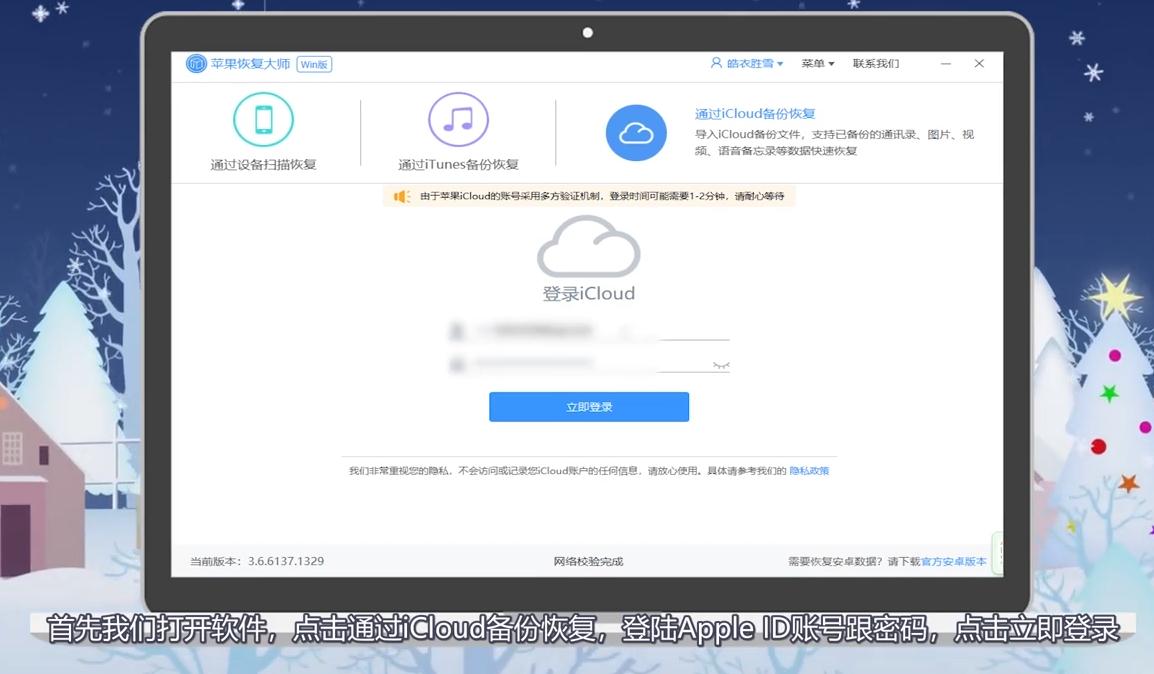Viewport: 1154px width, 674px height.
Task: Click the user profile icon beside 皓衣胜雪
Action: coord(716,63)
